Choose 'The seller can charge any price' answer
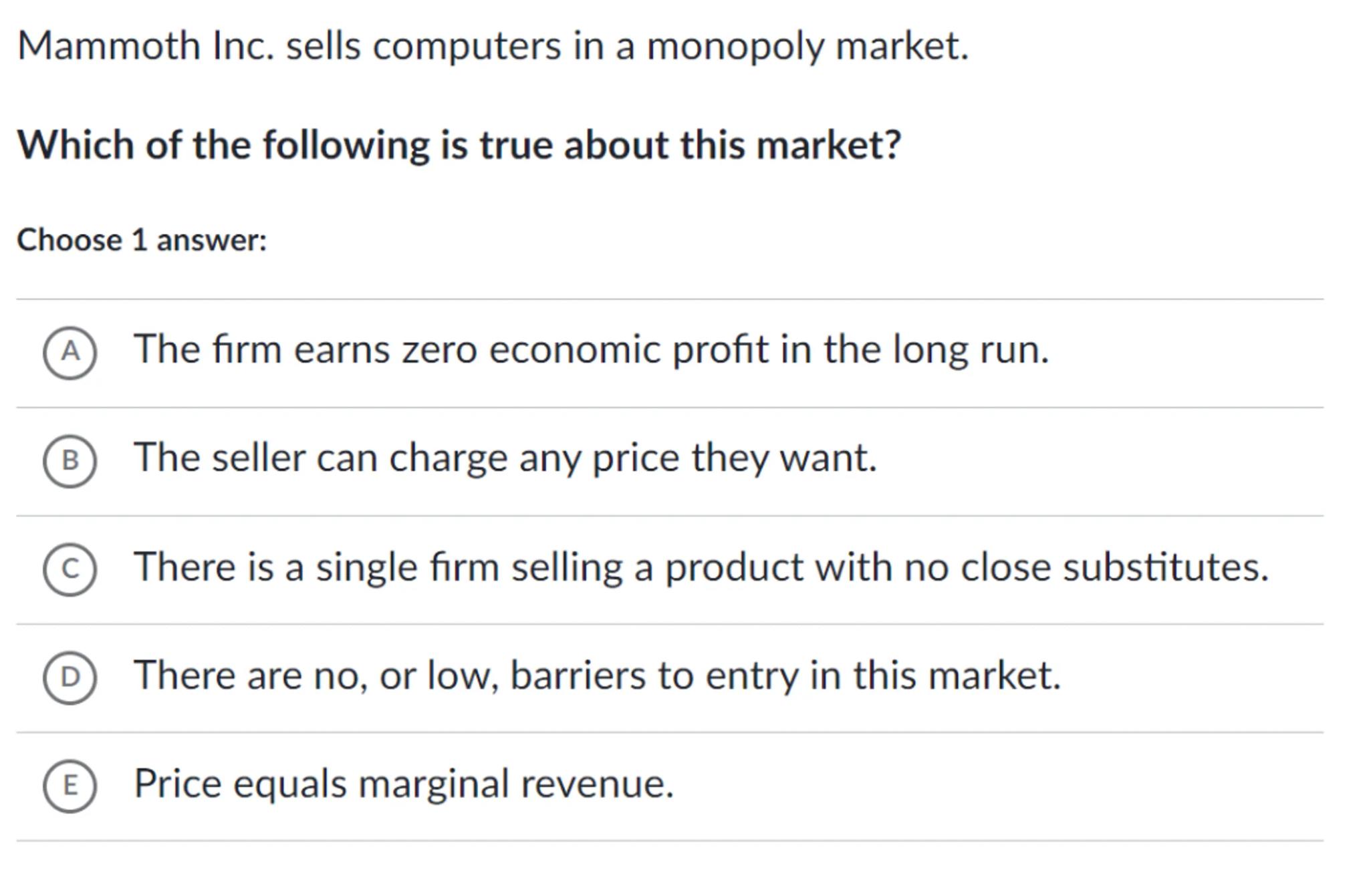The image size is (1369, 896). [505, 458]
